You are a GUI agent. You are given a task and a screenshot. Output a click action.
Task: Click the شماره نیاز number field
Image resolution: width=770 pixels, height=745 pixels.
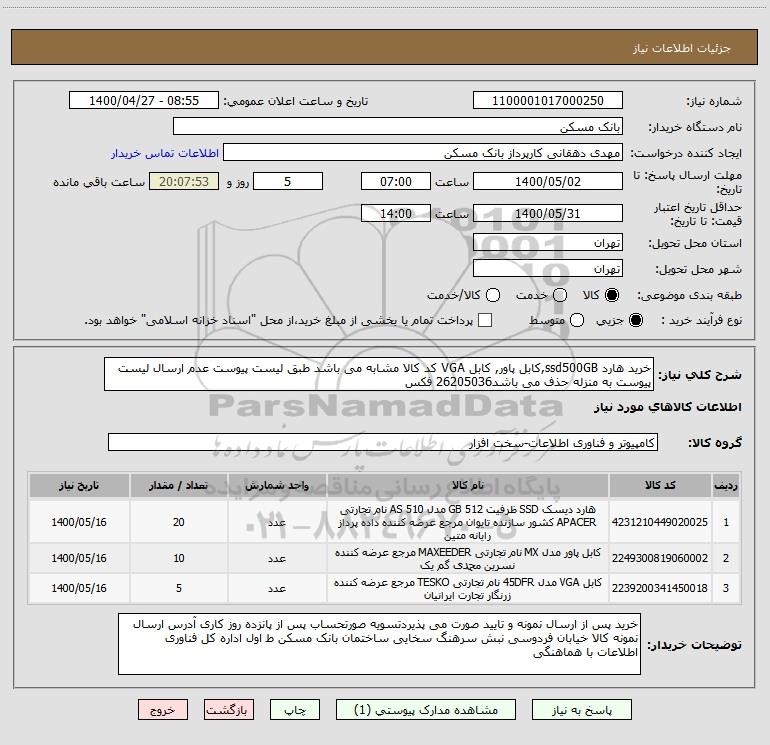(x=548, y=101)
